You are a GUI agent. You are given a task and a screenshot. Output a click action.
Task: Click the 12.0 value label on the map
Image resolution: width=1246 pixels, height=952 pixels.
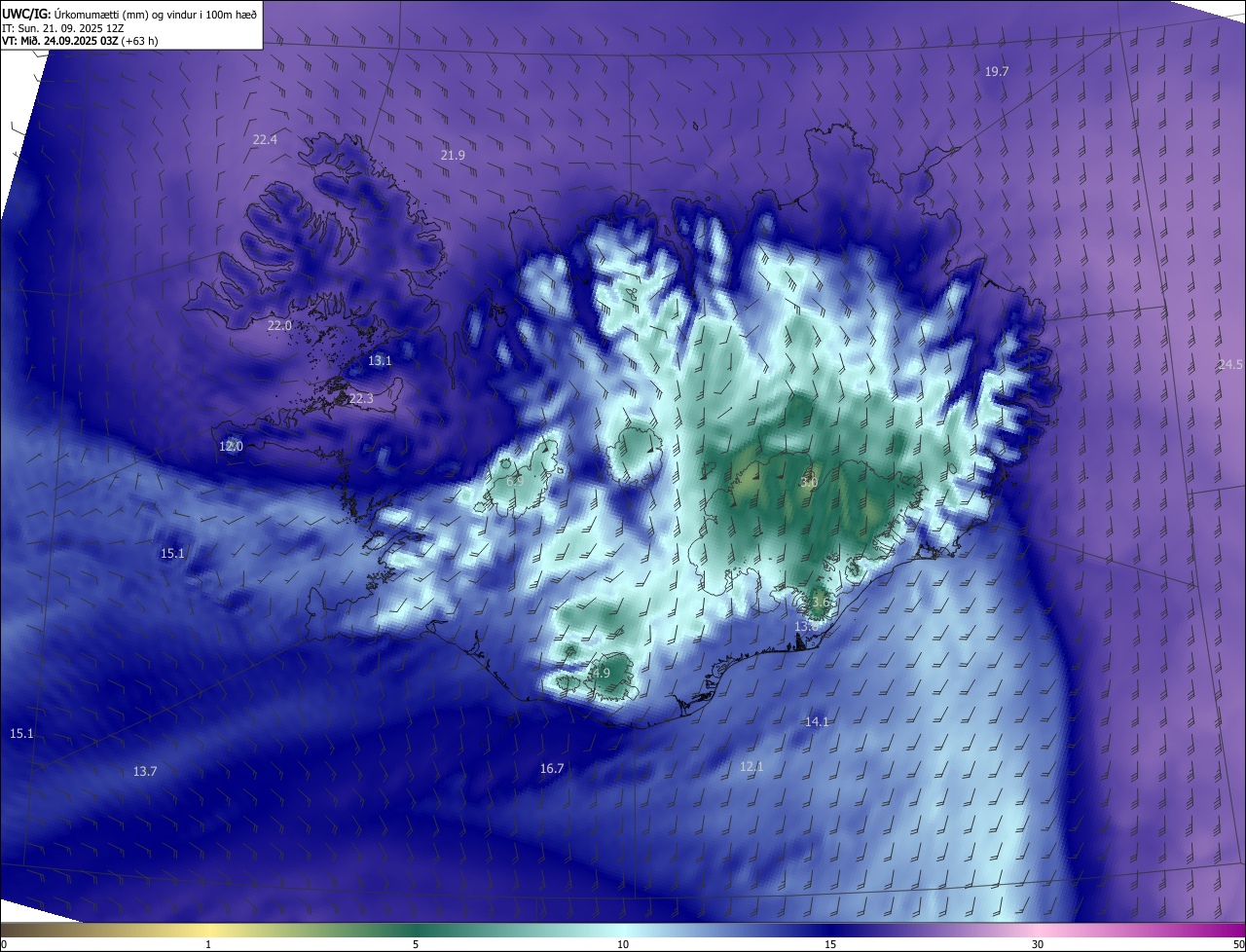click(231, 447)
